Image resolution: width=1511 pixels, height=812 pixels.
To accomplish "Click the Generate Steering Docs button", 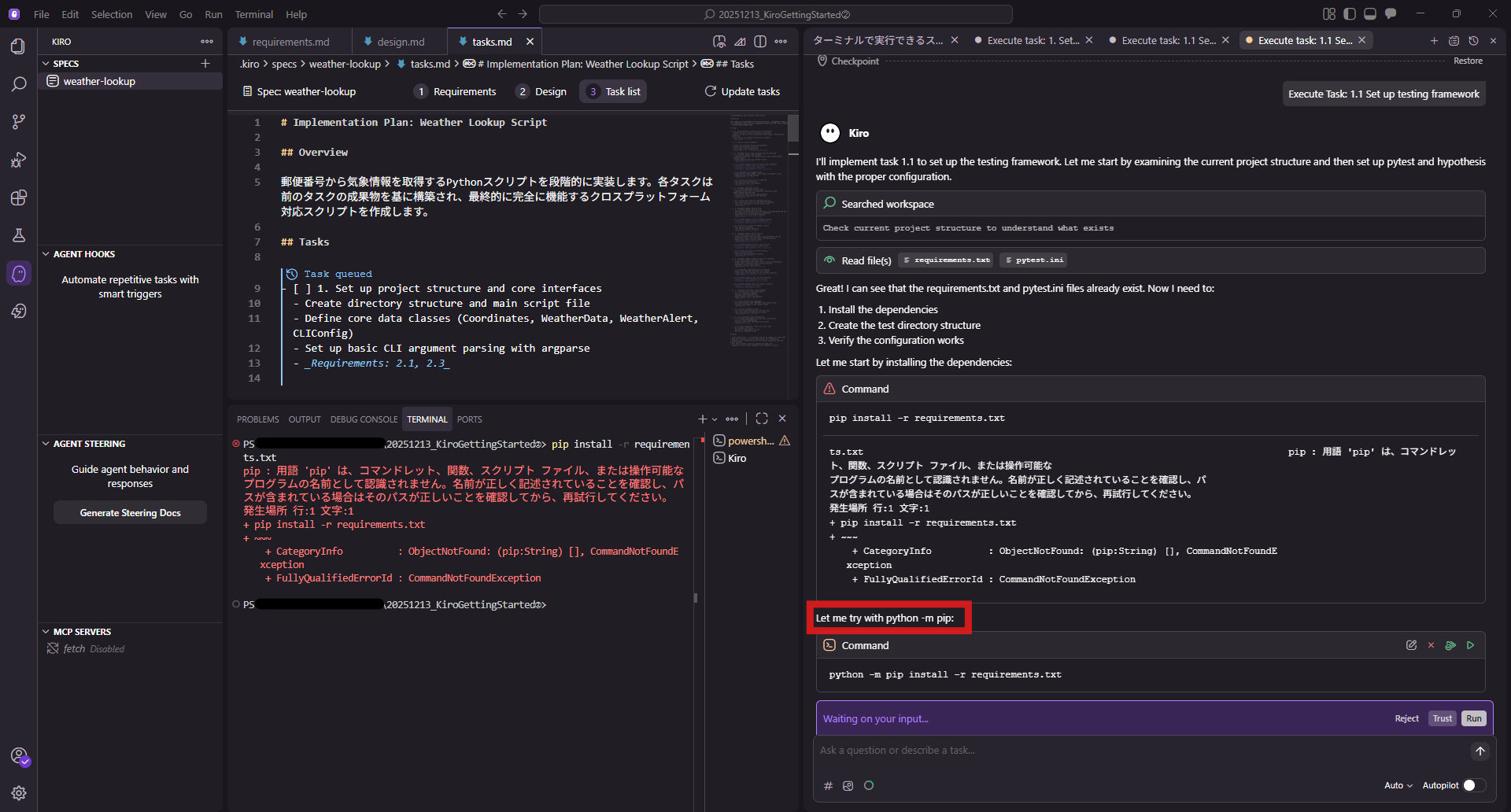I will [130, 513].
